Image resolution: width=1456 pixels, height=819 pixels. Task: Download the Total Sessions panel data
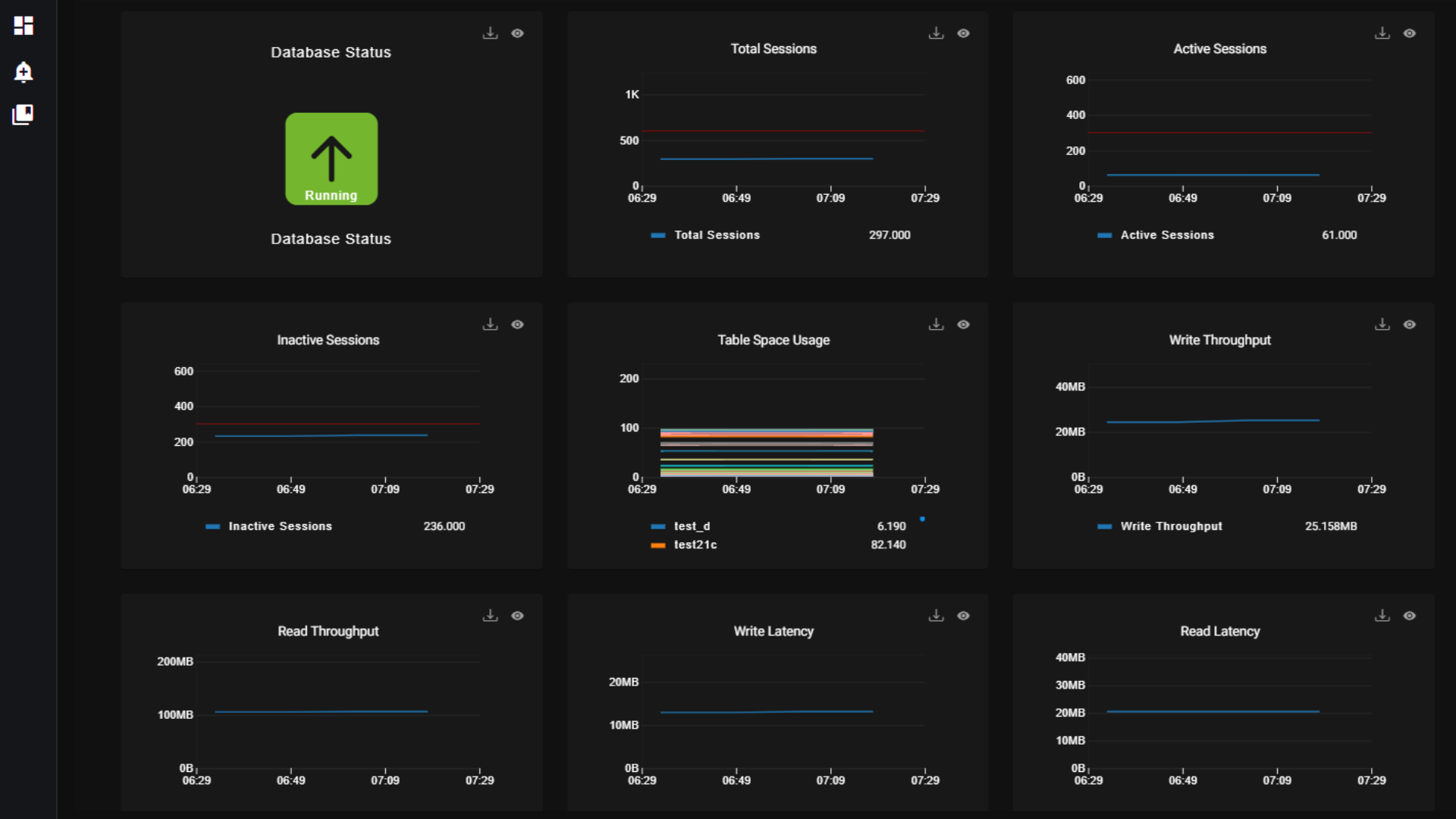(936, 33)
